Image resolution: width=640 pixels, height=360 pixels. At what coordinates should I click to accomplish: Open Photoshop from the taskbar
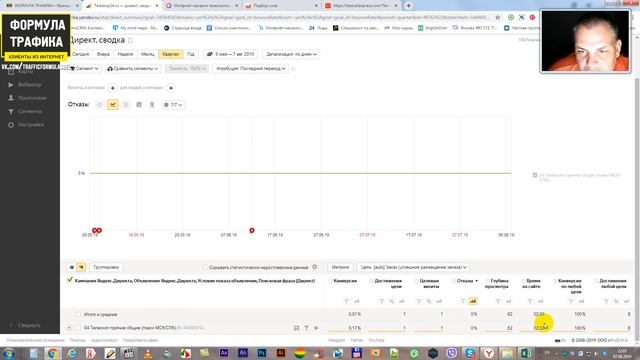point(262,353)
